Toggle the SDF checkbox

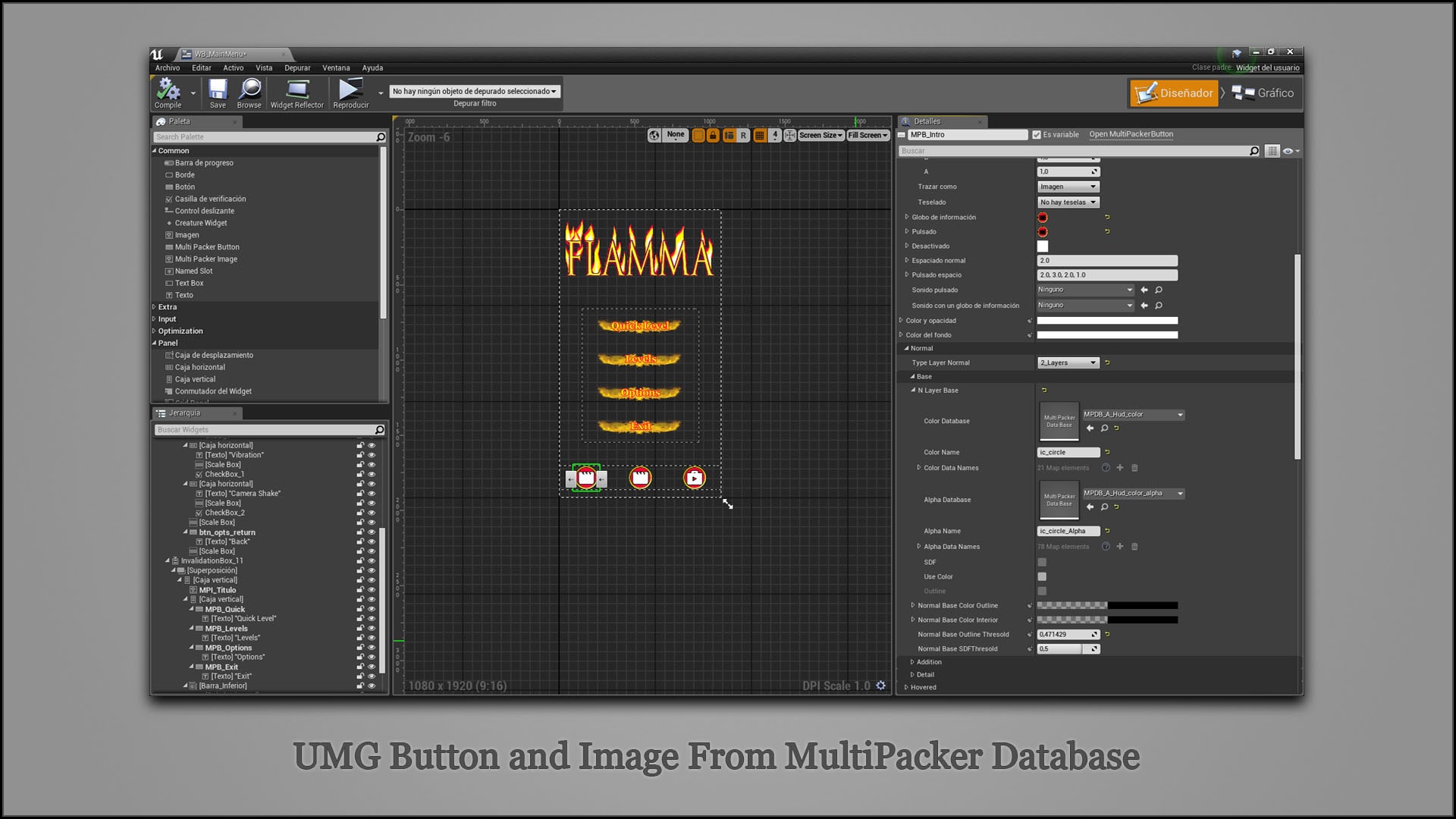(1042, 562)
